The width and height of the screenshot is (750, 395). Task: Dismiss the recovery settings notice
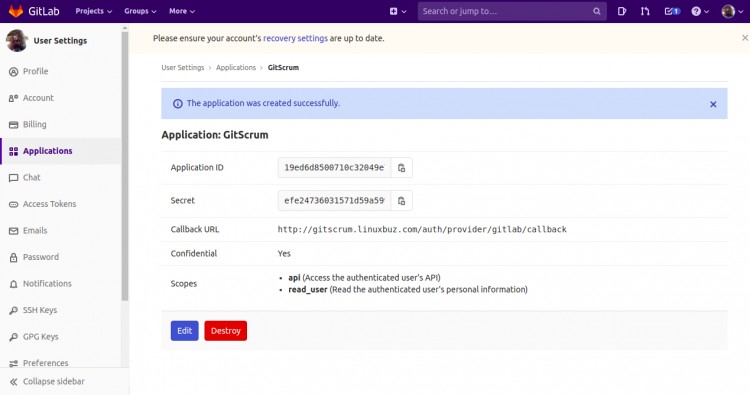tap(744, 38)
